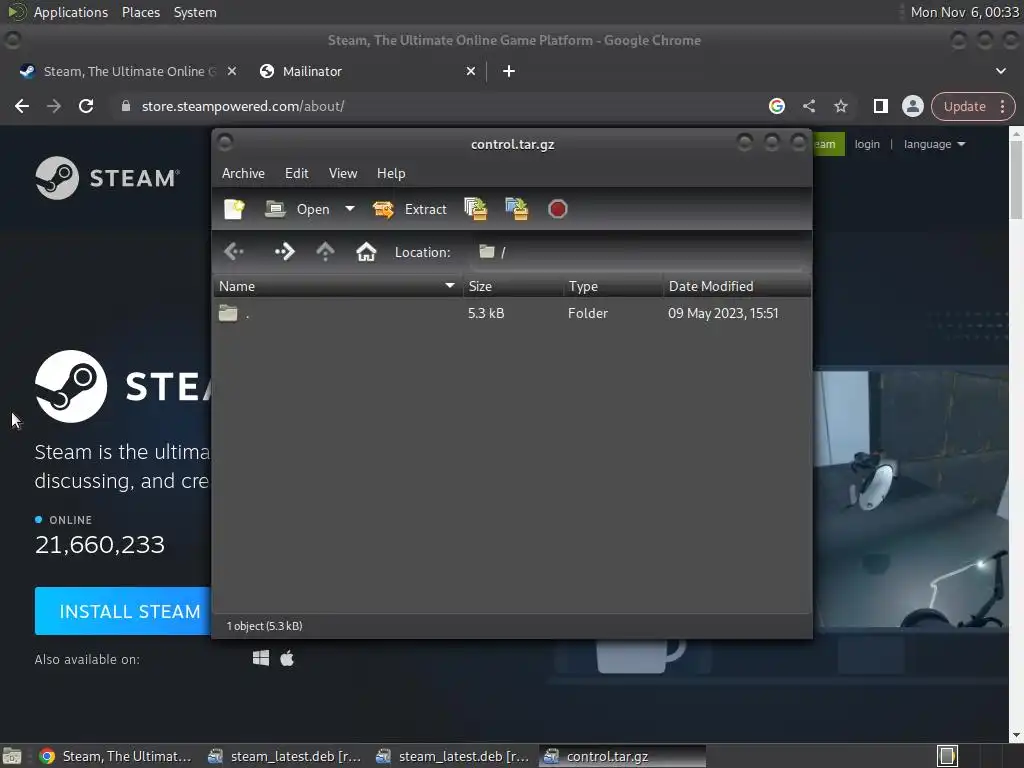Image resolution: width=1024 pixels, height=768 pixels.
Task: Click the Steam login link
Action: pos(867,144)
